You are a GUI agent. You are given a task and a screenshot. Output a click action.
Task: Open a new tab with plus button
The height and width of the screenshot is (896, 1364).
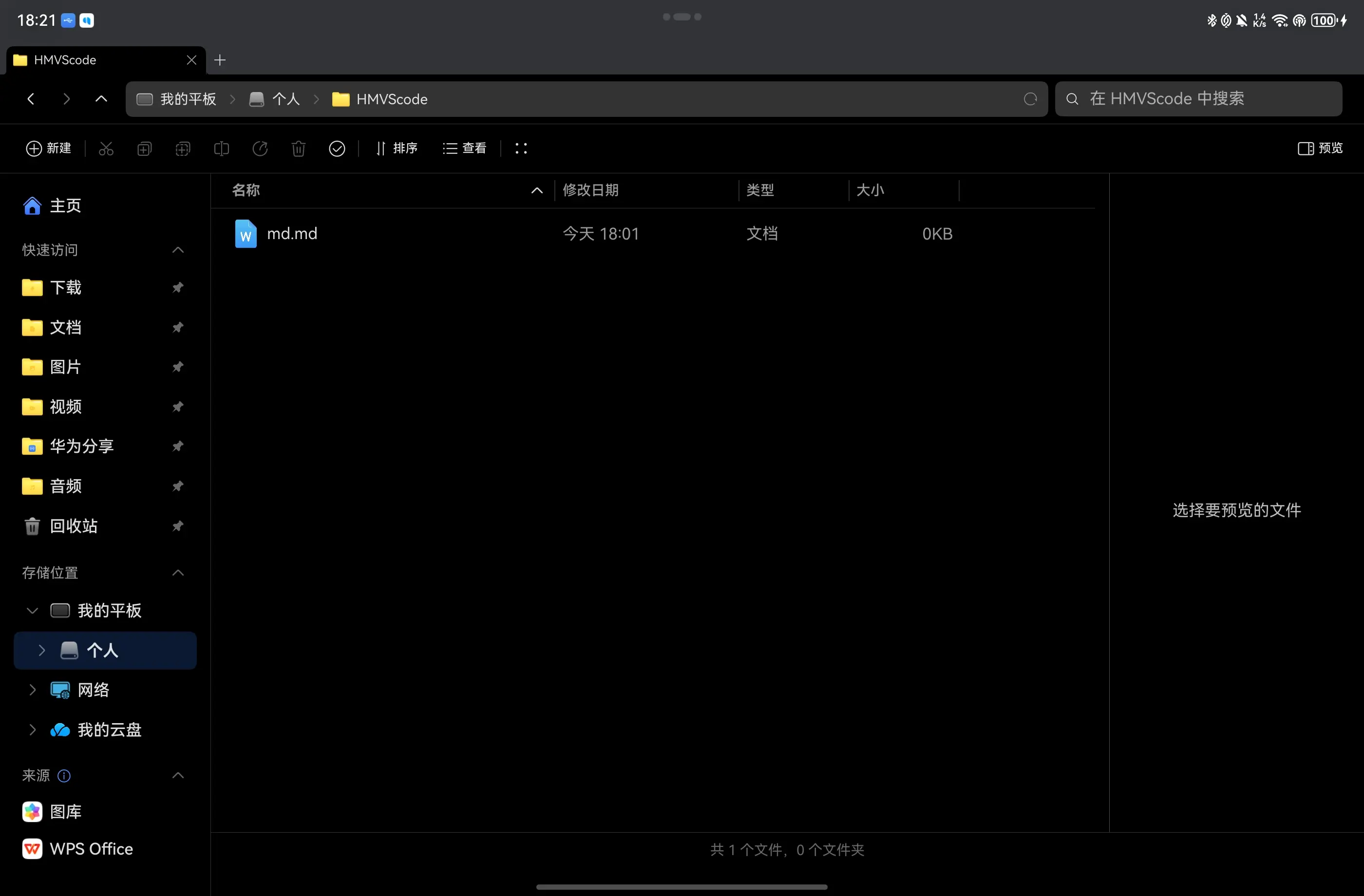coord(220,60)
